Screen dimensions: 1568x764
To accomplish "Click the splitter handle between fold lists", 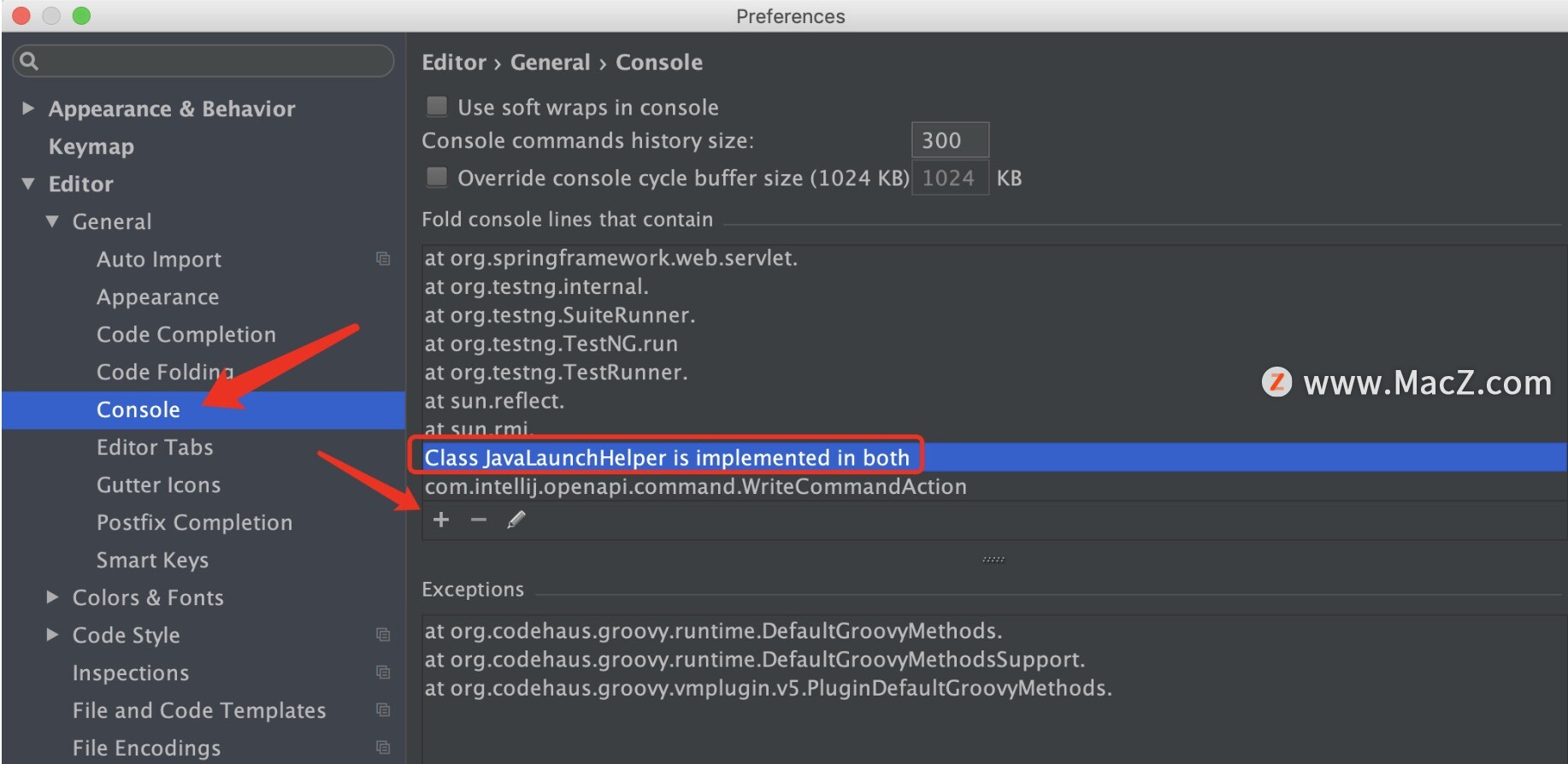I will [993, 560].
